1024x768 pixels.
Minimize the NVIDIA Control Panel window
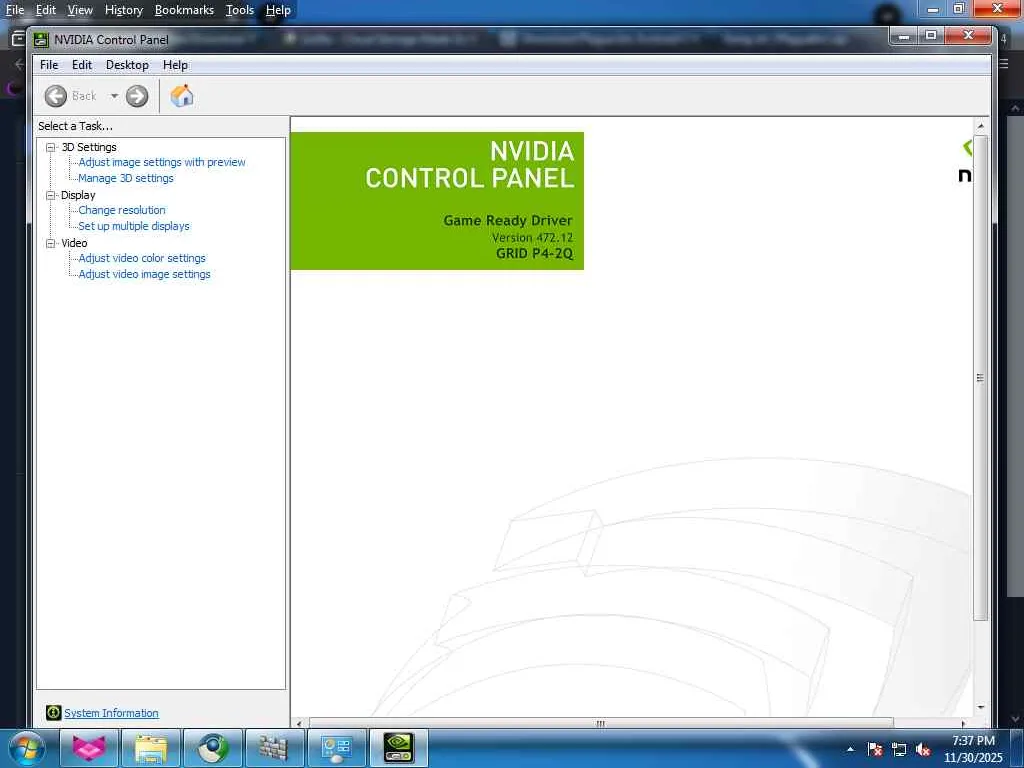(x=904, y=36)
